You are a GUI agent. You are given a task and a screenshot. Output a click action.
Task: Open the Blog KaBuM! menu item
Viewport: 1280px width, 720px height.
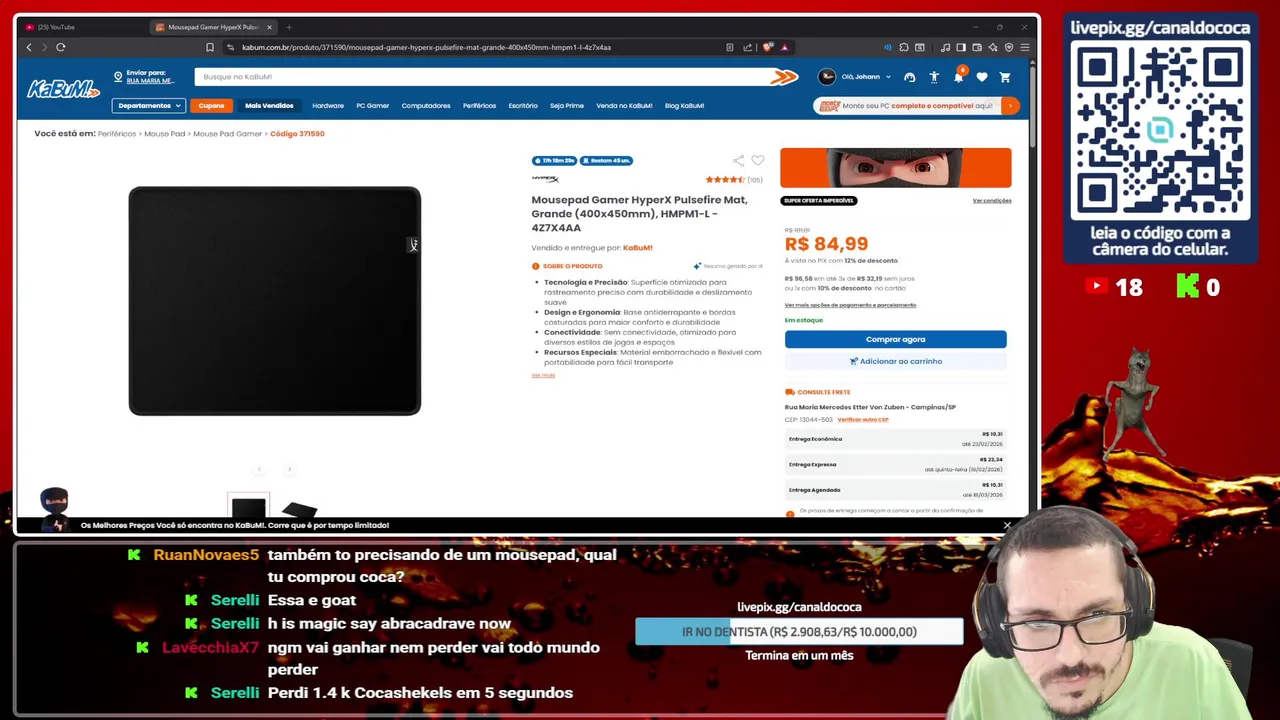click(x=685, y=105)
